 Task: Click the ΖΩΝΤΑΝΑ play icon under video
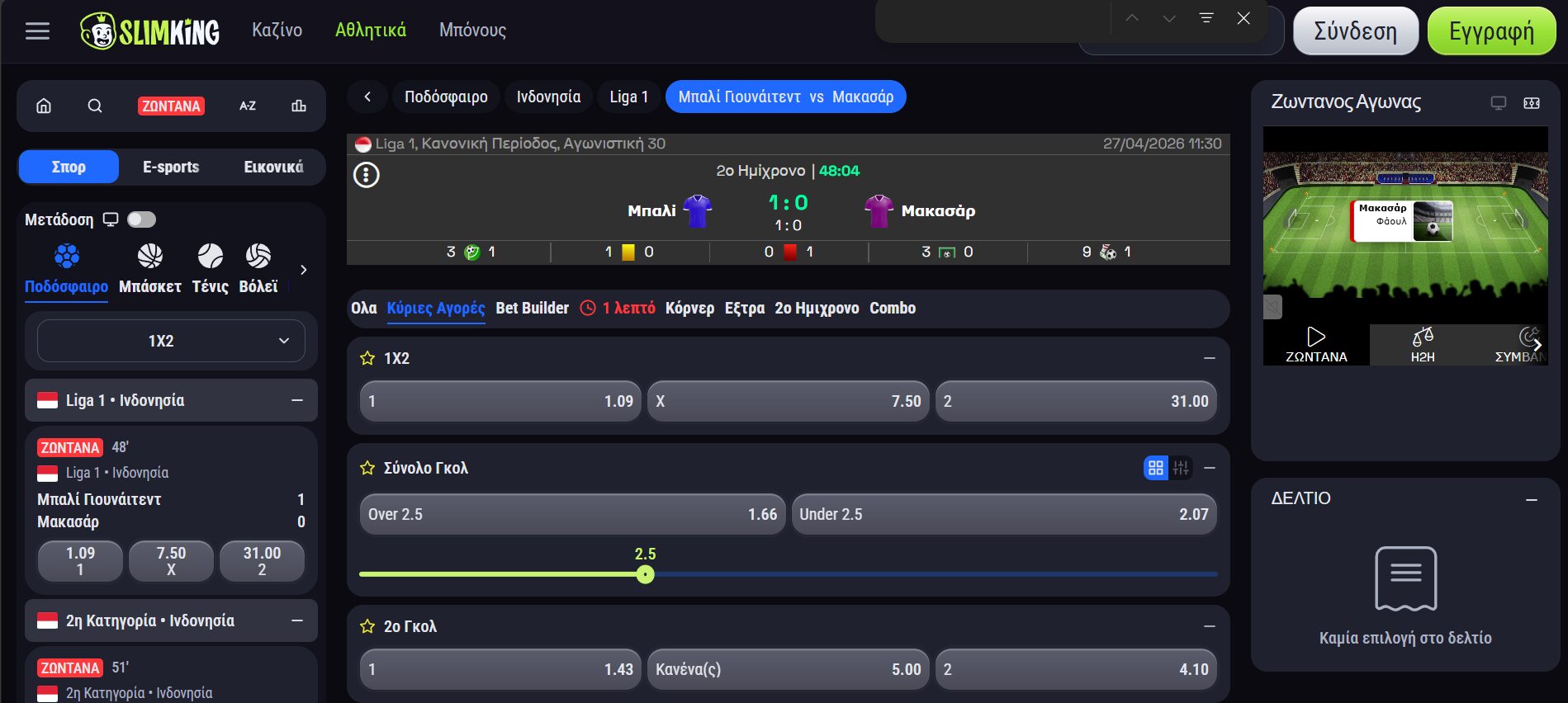[x=1316, y=344]
